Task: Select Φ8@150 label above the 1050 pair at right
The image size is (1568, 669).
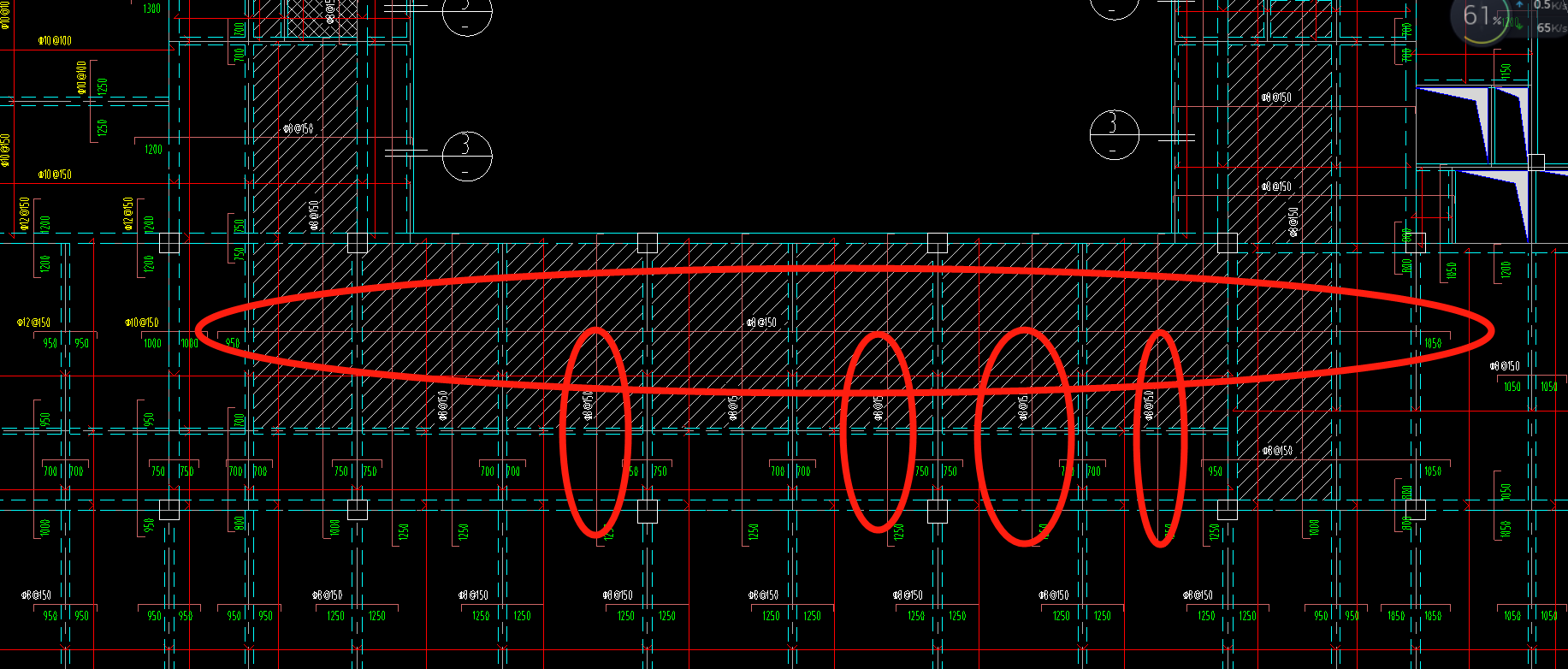Action: pyautogui.click(x=1505, y=366)
